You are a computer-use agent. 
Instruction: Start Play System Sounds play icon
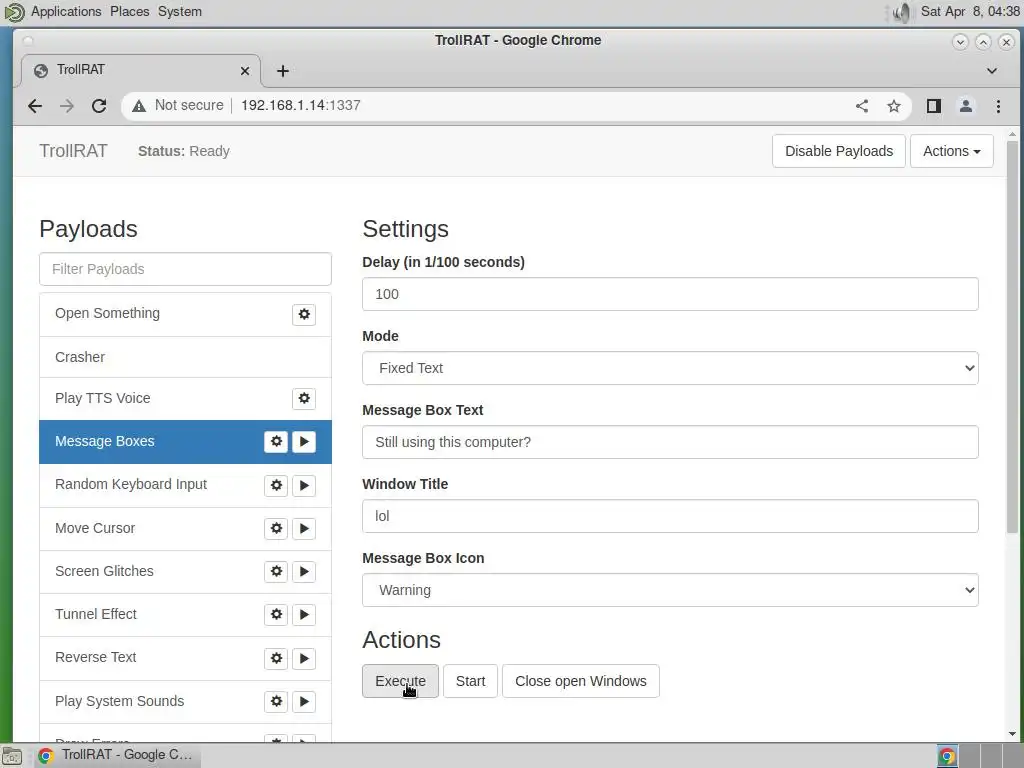304,701
